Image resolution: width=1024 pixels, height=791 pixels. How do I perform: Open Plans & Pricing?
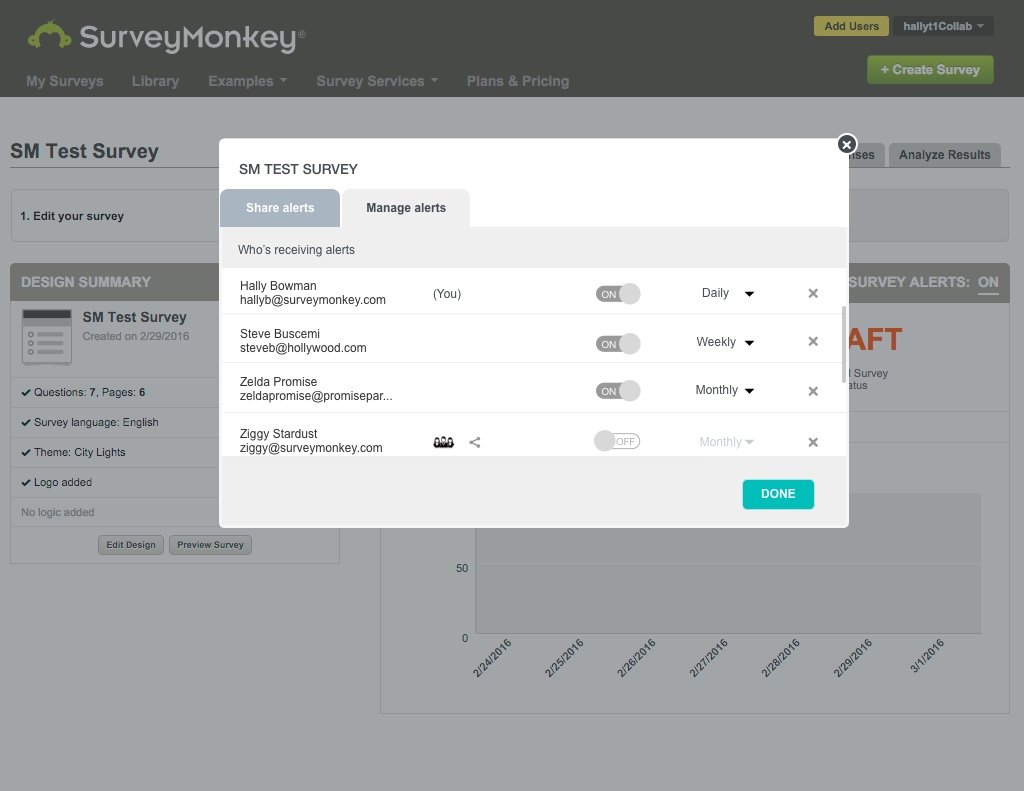(x=517, y=81)
